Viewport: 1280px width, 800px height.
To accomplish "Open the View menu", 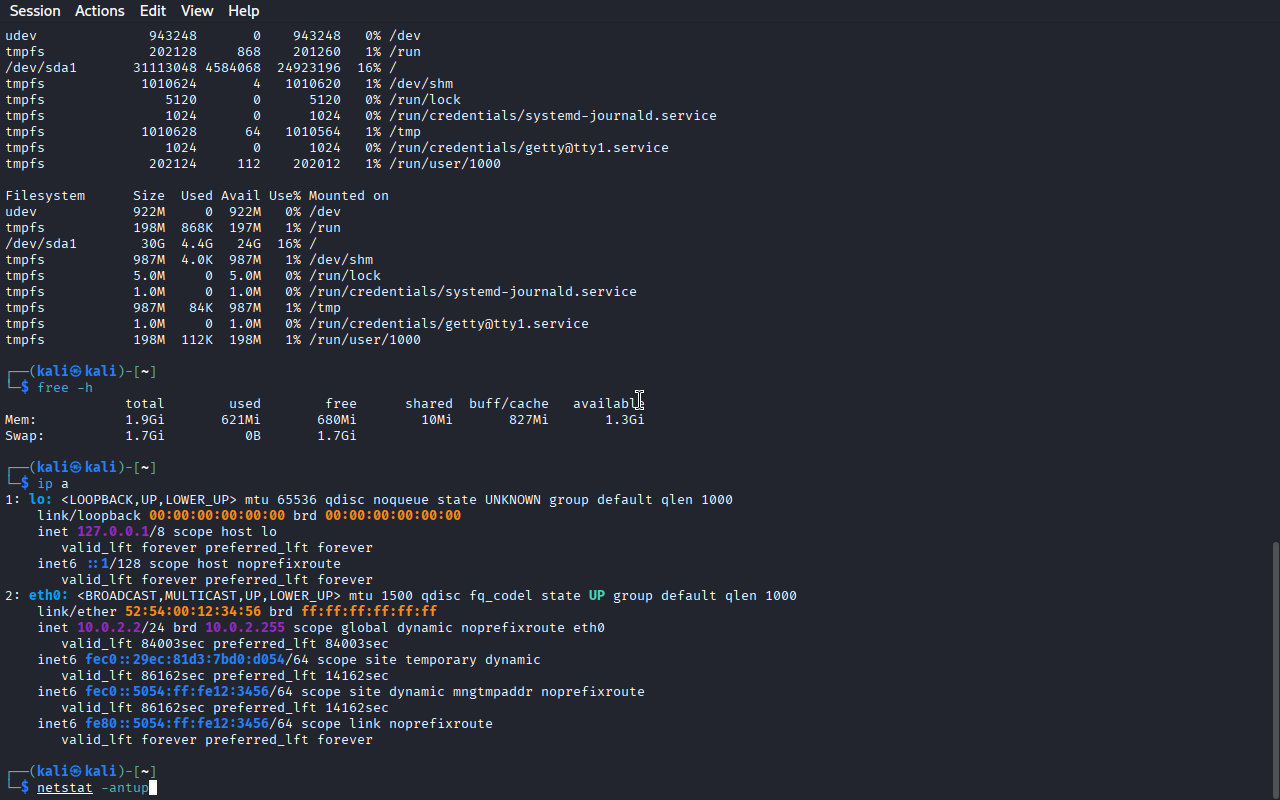I will (x=197, y=11).
